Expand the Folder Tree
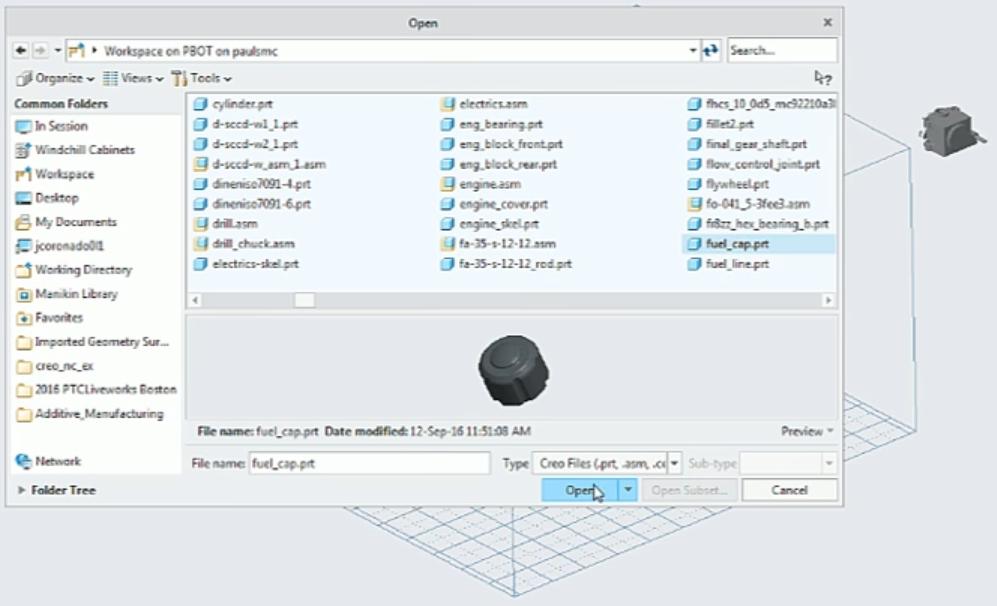Screen dimensions: 997x606 click(21, 490)
